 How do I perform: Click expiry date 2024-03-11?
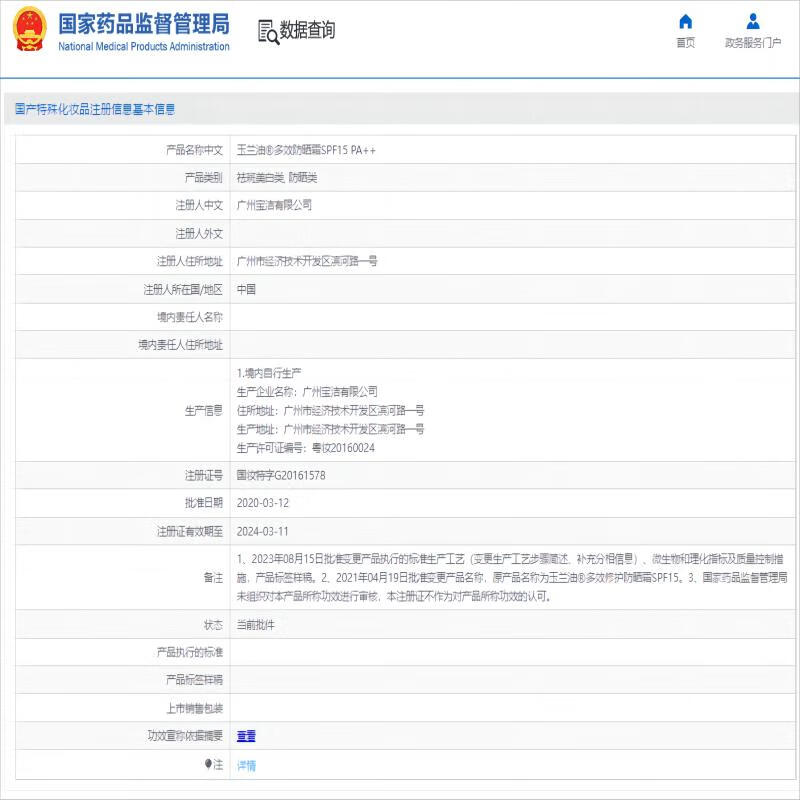pos(263,532)
